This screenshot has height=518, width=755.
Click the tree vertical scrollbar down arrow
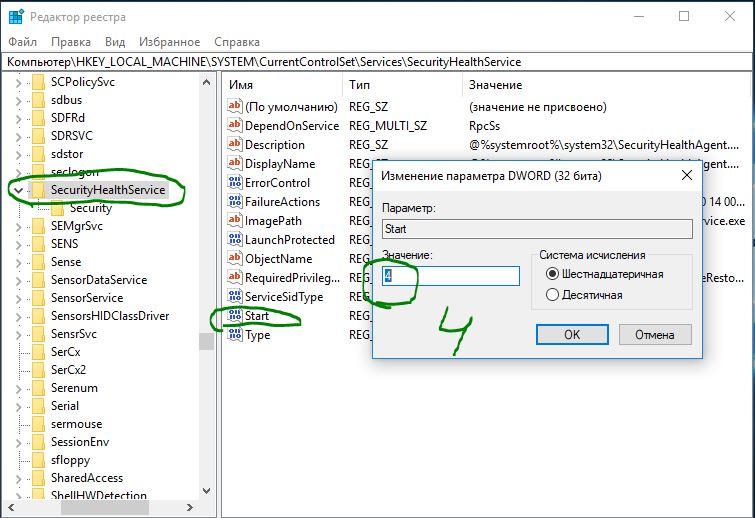[x=207, y=491]
